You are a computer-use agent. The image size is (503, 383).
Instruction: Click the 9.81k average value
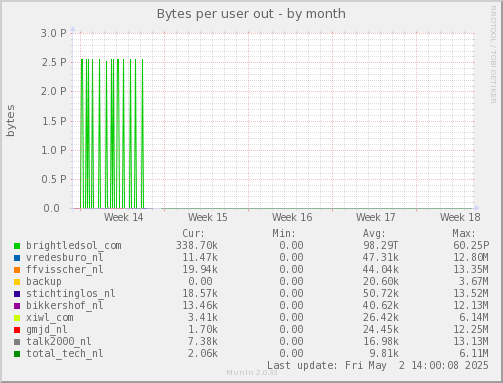tap(384, 354)
